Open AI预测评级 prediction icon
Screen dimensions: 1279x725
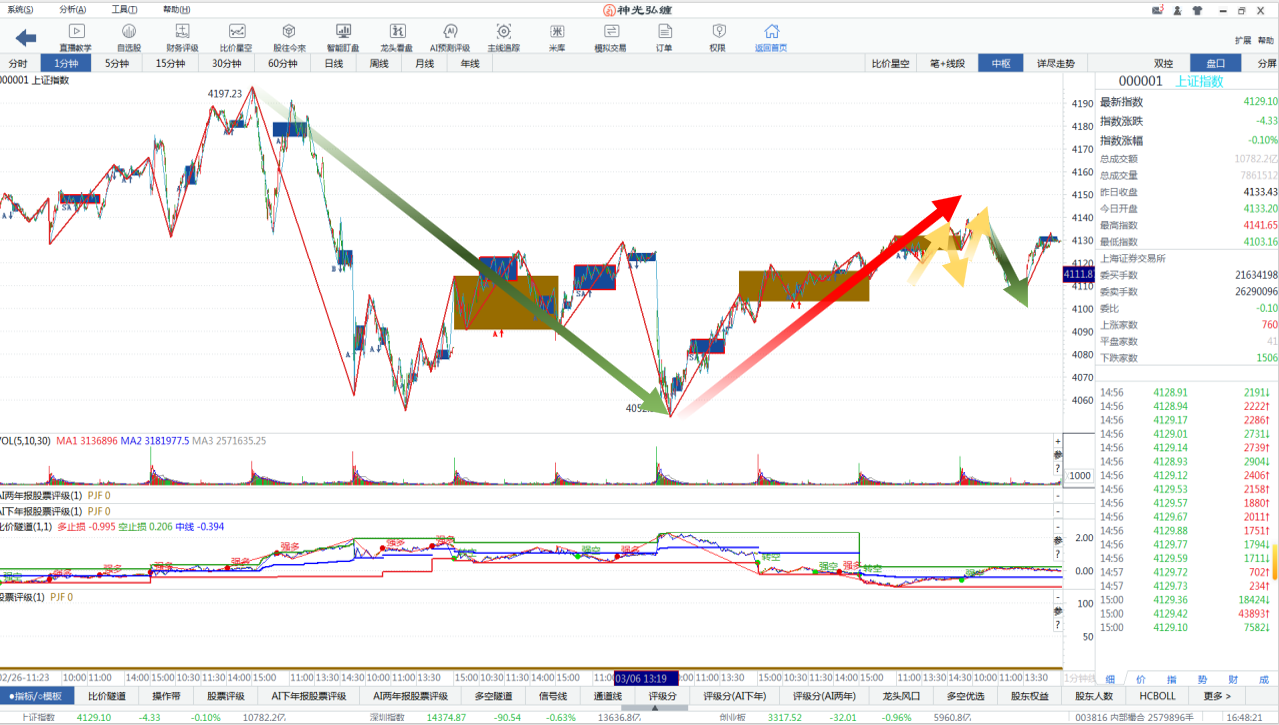[449, 38]
